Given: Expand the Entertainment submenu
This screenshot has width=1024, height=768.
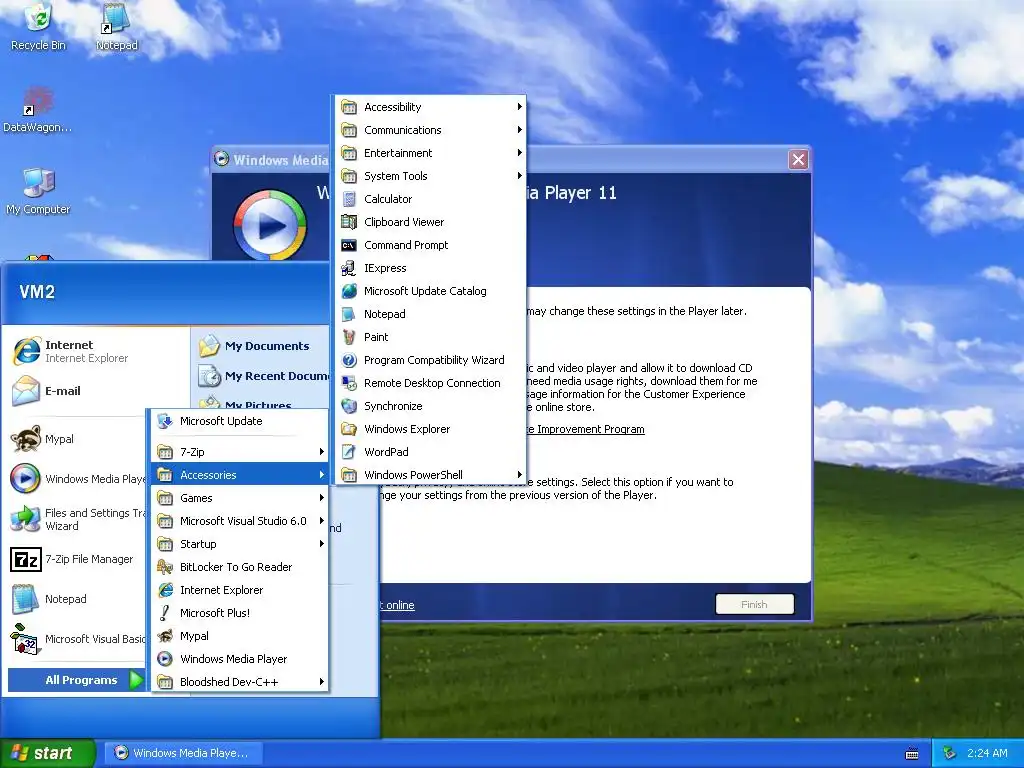Looking at the screenshot, I should (x=431, y=153).
